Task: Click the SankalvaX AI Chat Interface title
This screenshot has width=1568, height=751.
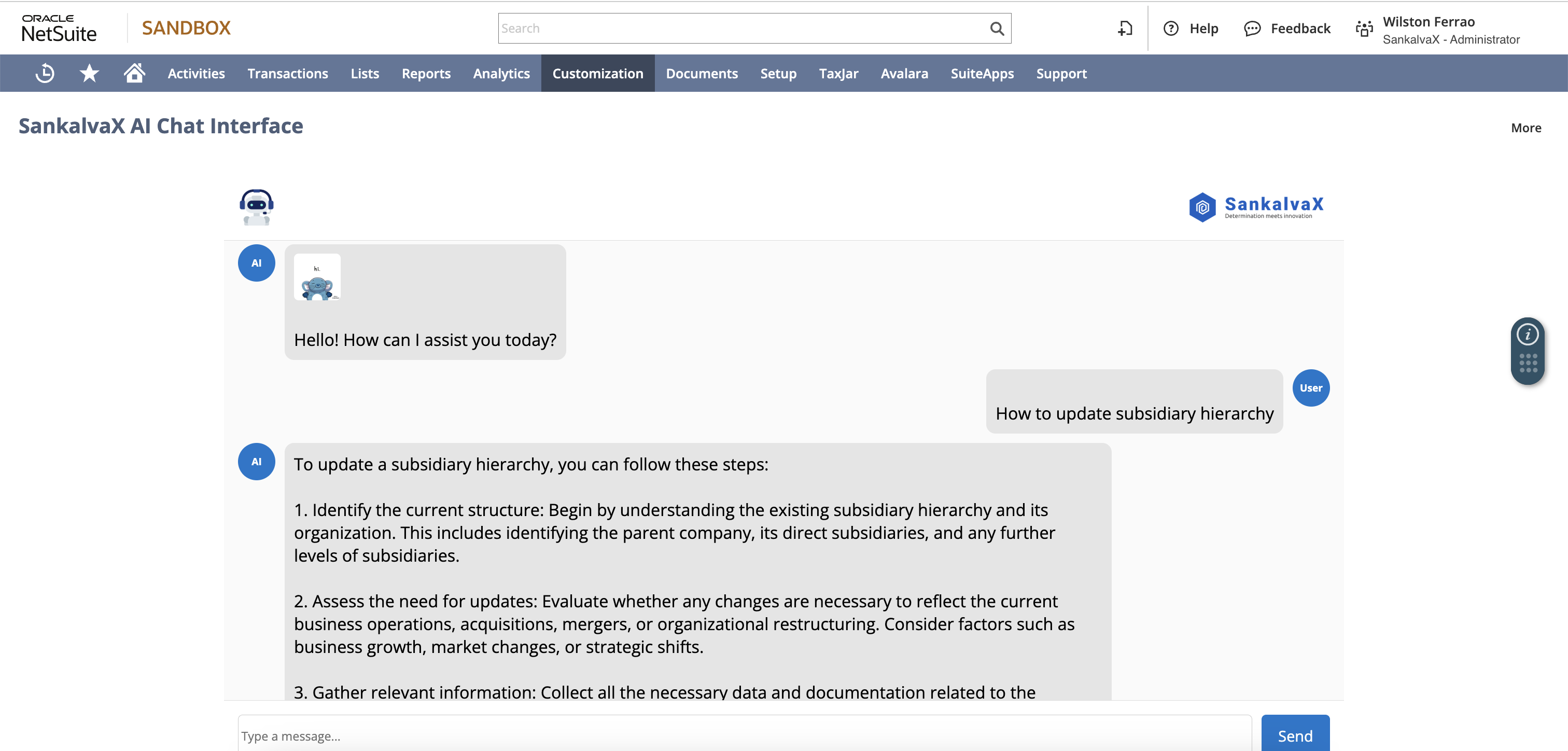Action: pos(161,126)
